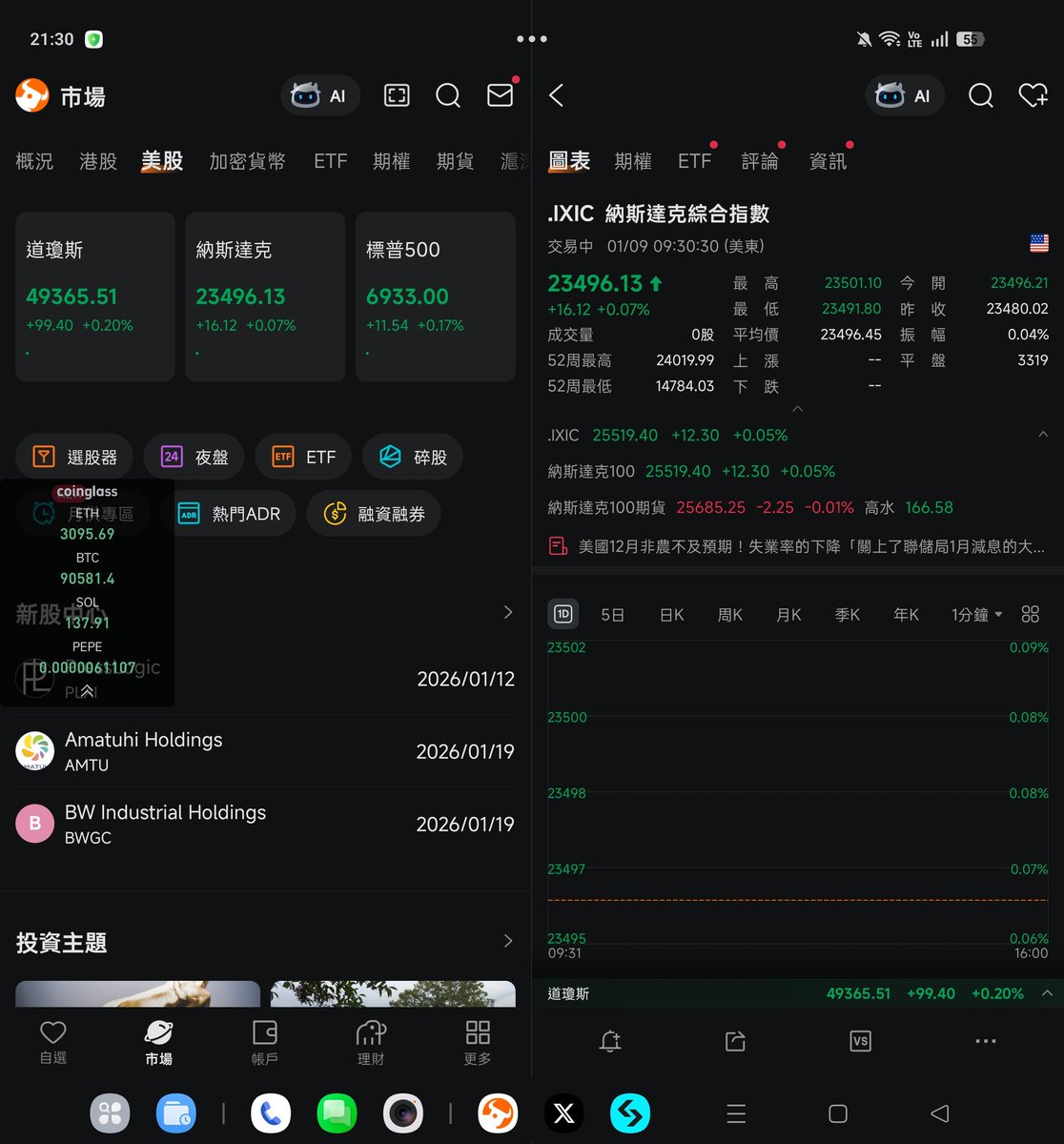Switch chart to 季K
Image resolution: width=1064 pixels, height=1144 pixels.
pyautogui.click(x=848, y=615)
